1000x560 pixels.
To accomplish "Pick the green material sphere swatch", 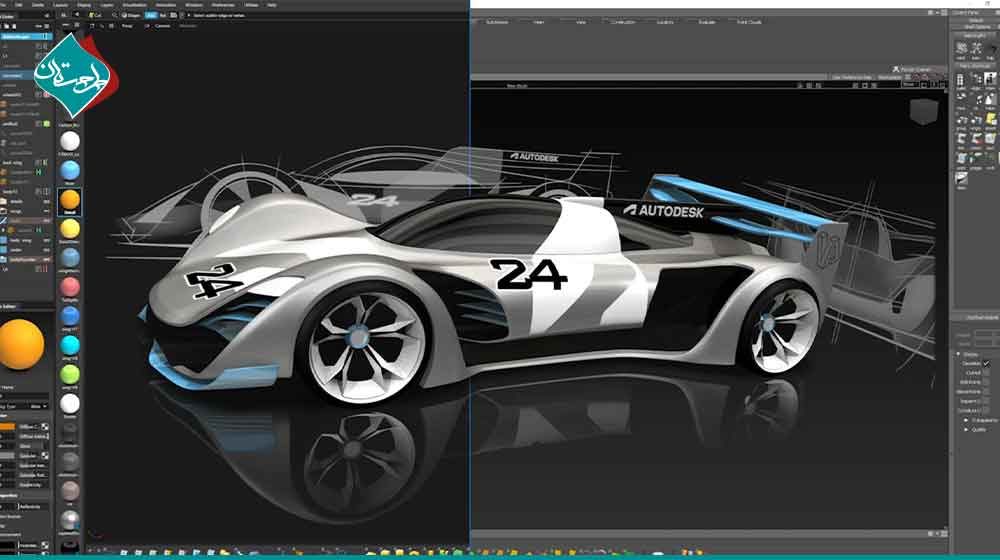I will (x=70, y=374).
